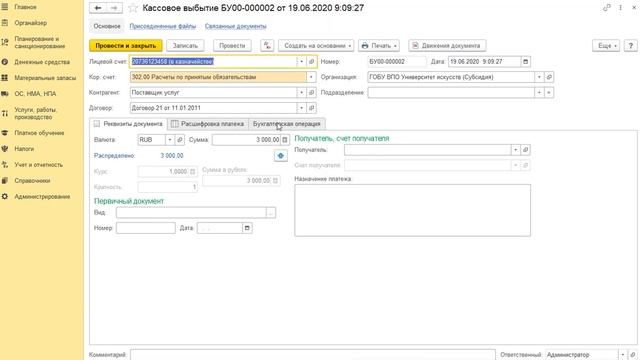The width and height of the screenshot is (640, 360).
Task: Open Ответственный linked item icon
Action: pos(633,355)
